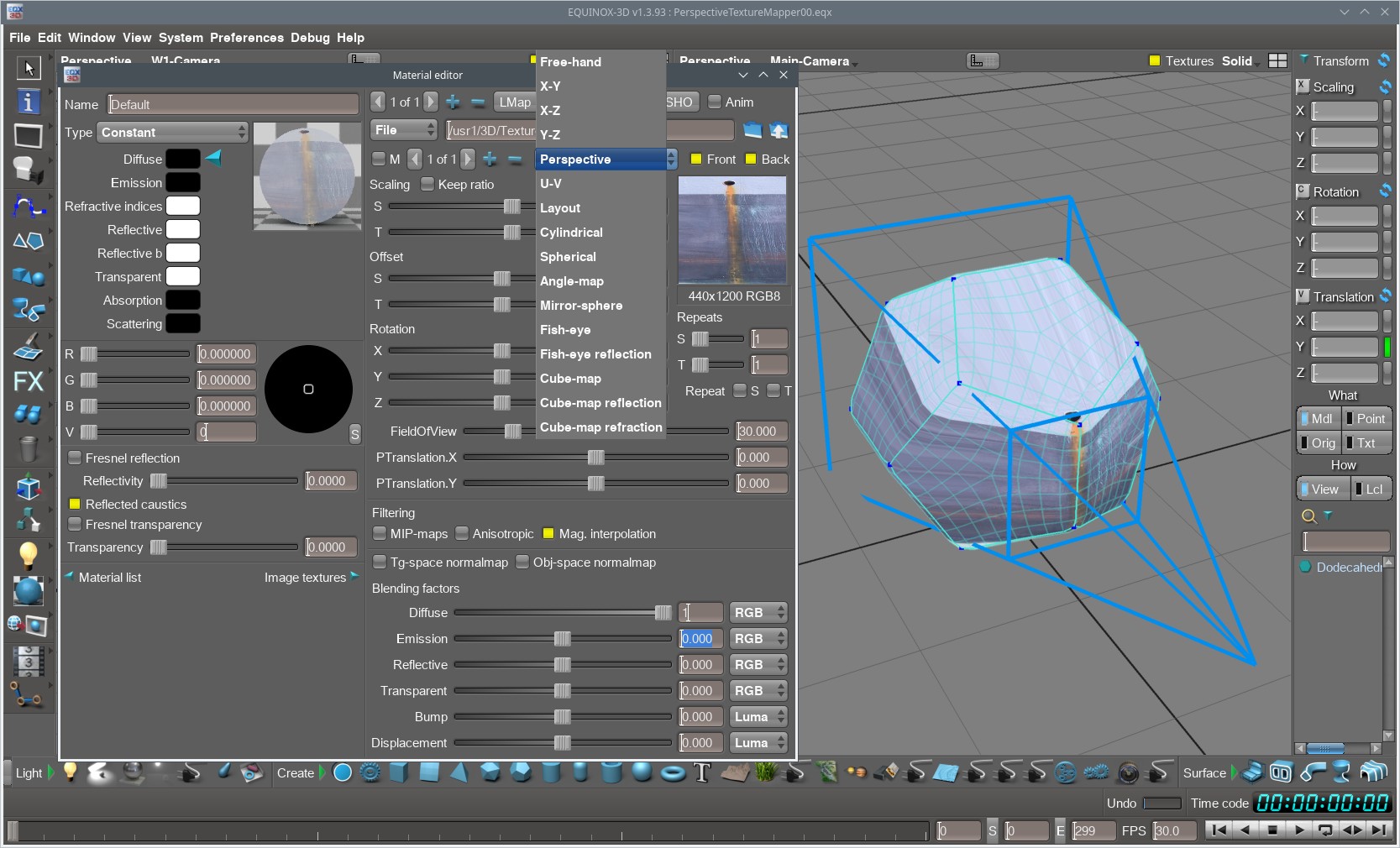Screen dimensions: 1400x848
Task: Open the FX effects tool
Action: click(x=28, y=381)
